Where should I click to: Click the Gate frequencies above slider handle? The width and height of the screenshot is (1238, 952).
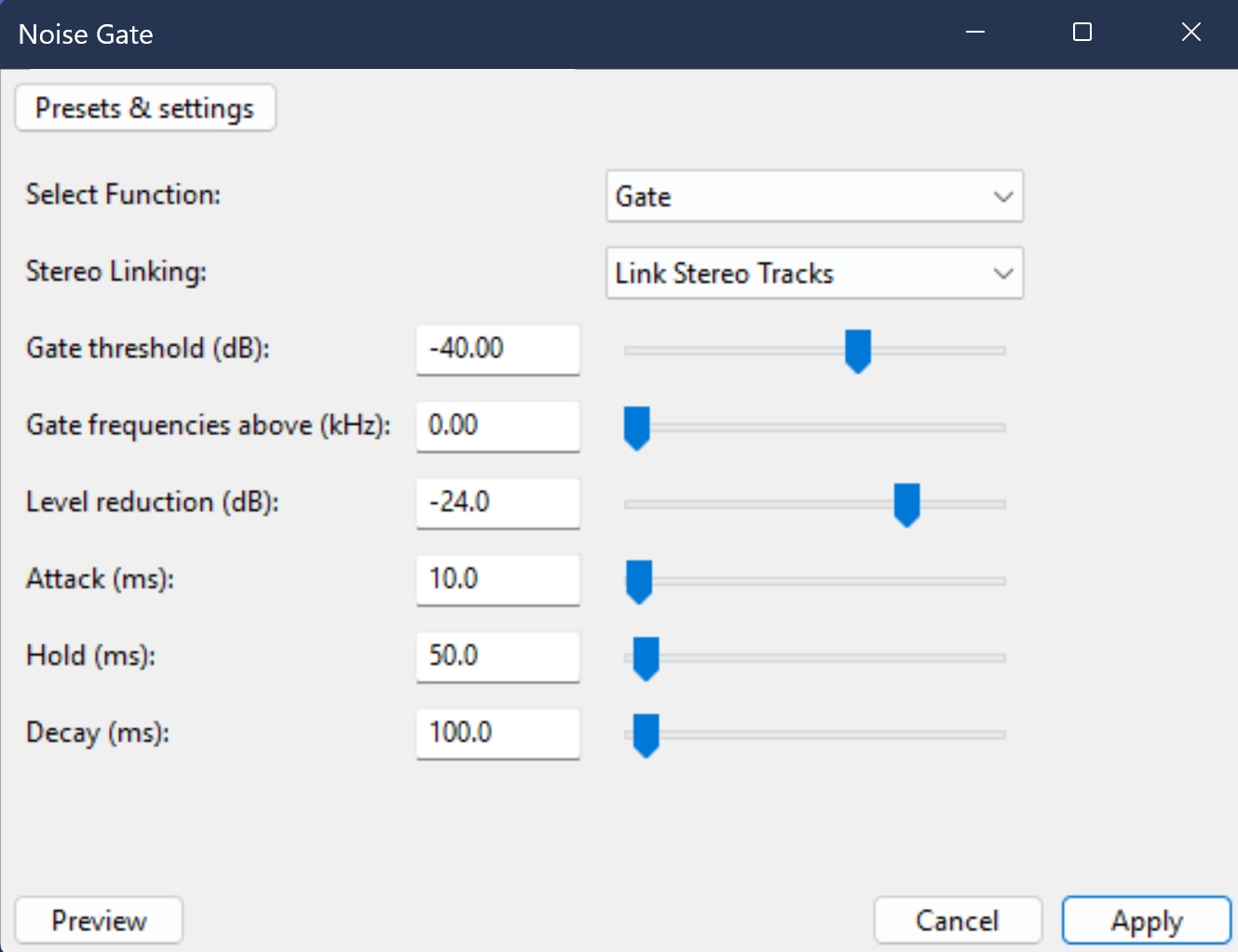pyautogui.click(x=636, y=428)
